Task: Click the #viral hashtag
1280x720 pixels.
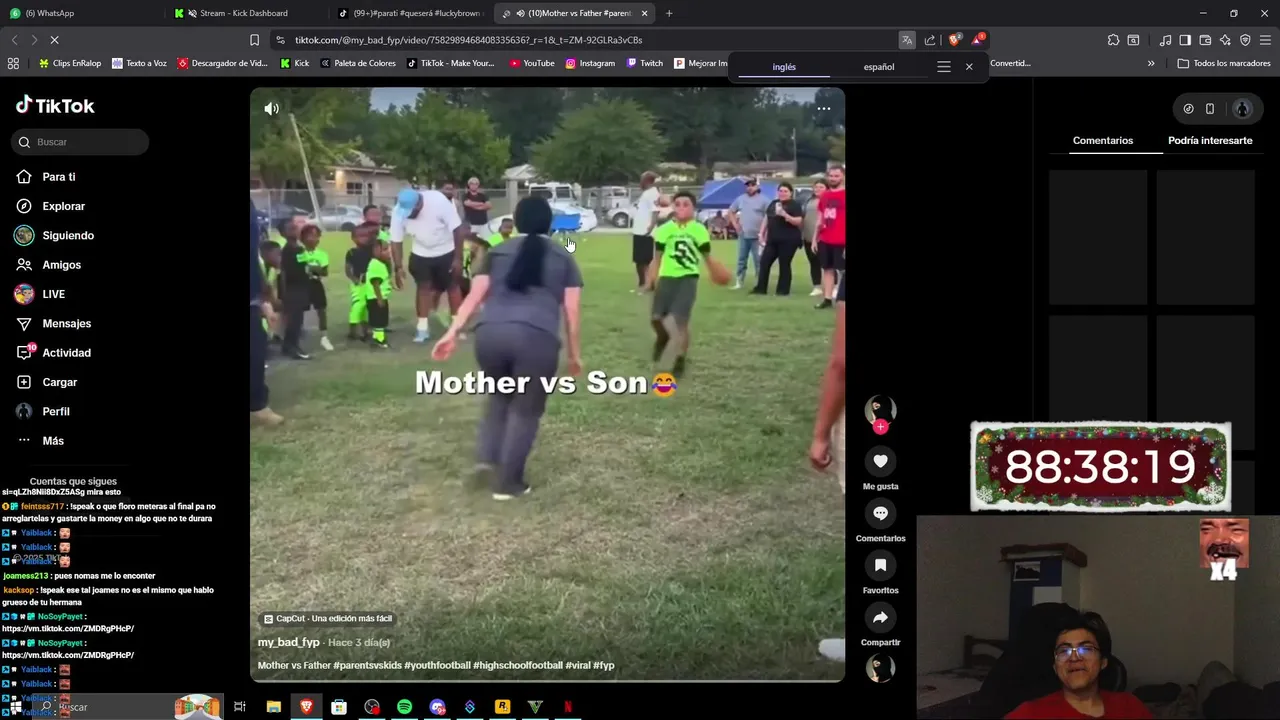Action: tap(578, 665)
